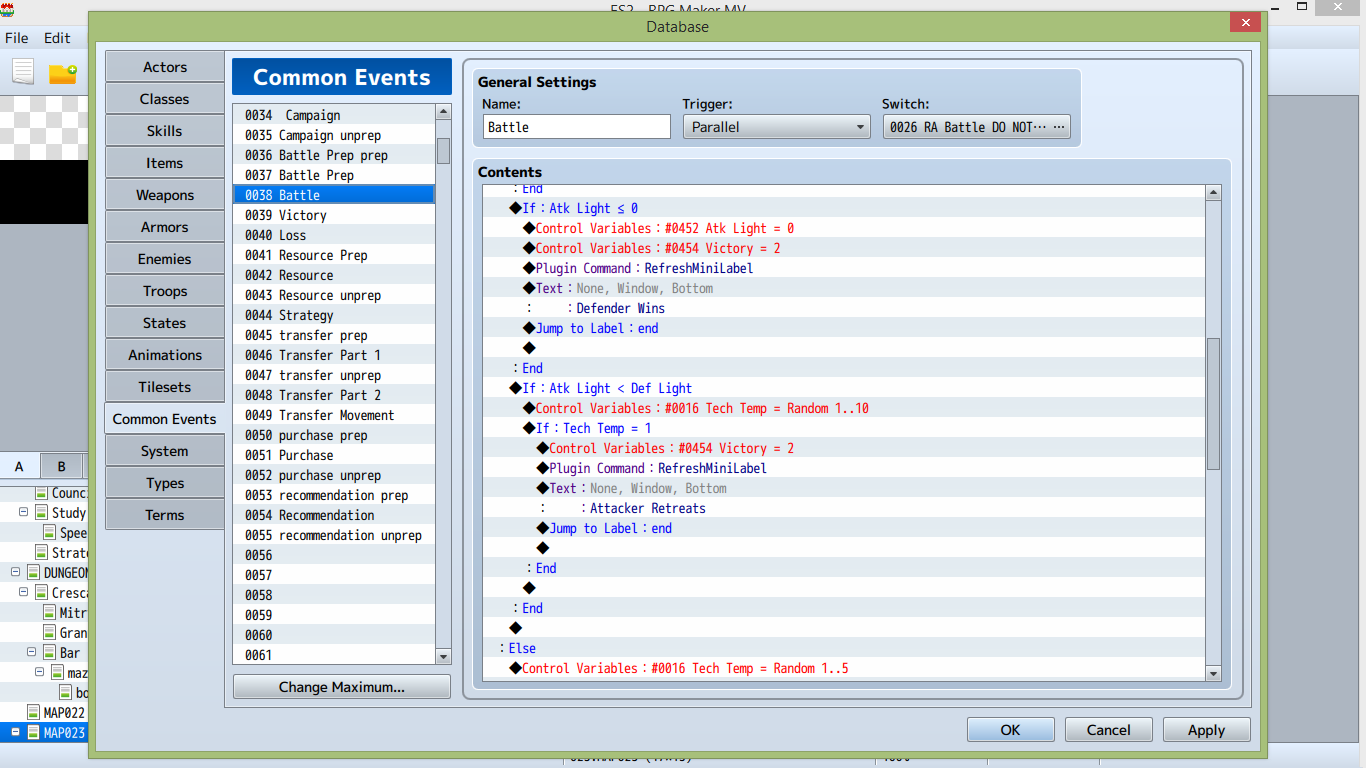The image size is (1366, 768).
Task: Select the 'If : Atk Light < Def Light' line
Action: (x=844, y=388)
